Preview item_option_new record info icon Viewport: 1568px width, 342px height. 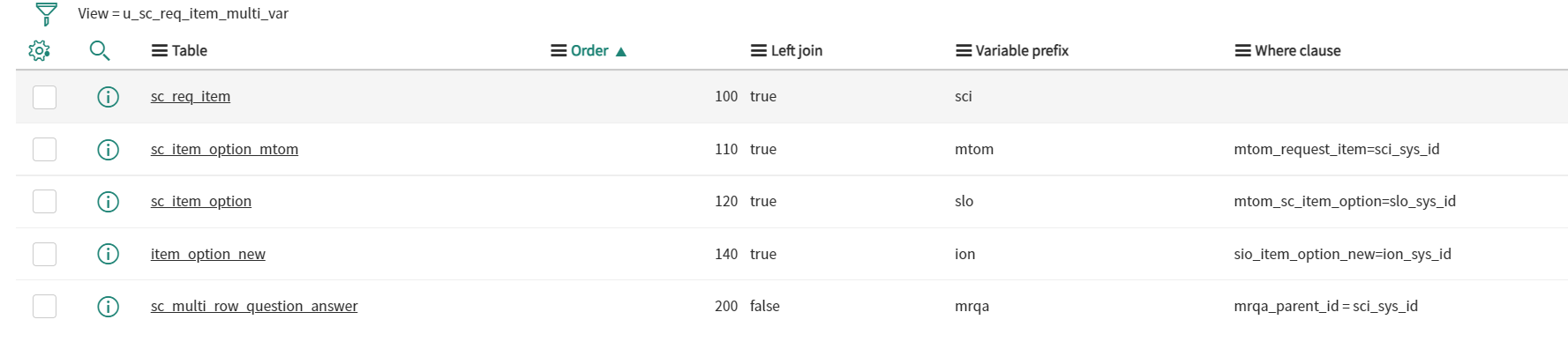pyautogui.click(x=108, y=254)
